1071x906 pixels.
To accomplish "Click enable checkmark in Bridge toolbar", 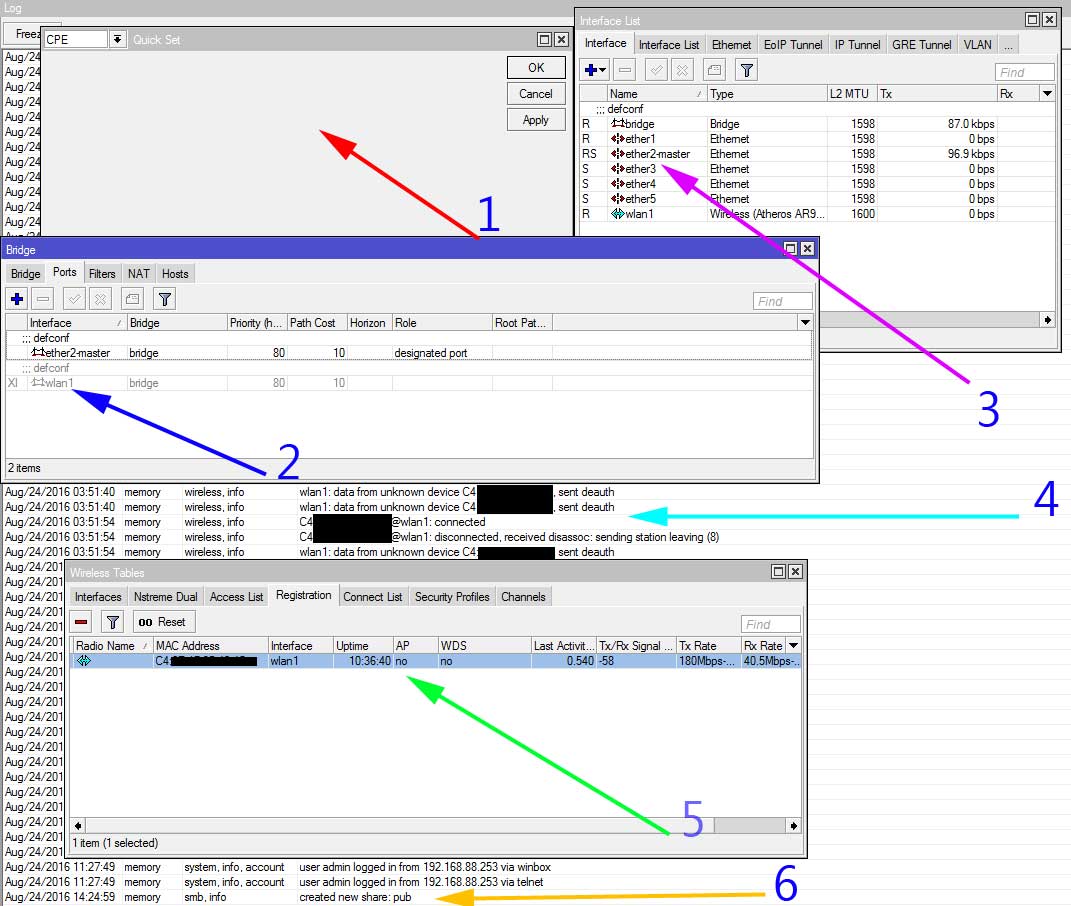I will click(x=74, y=299).
